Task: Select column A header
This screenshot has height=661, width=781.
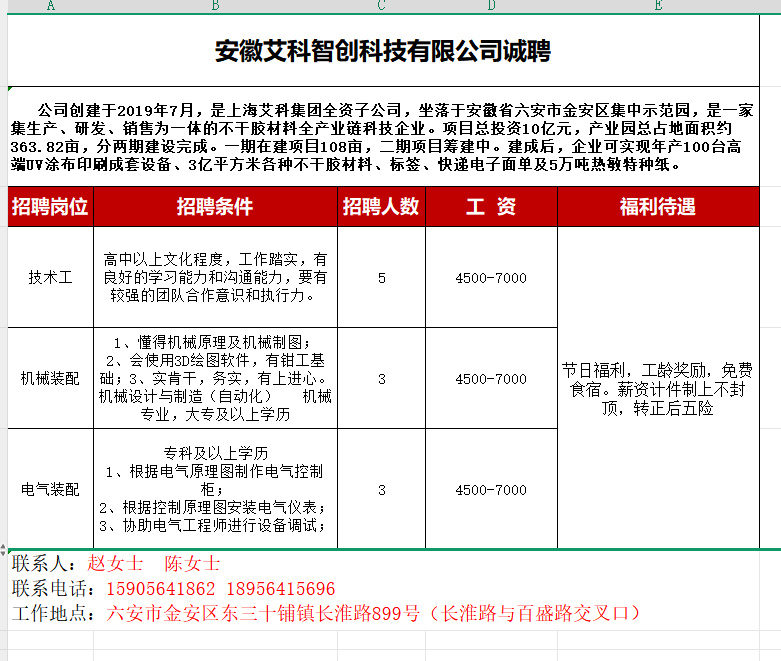Action: (x=50, y=6)
